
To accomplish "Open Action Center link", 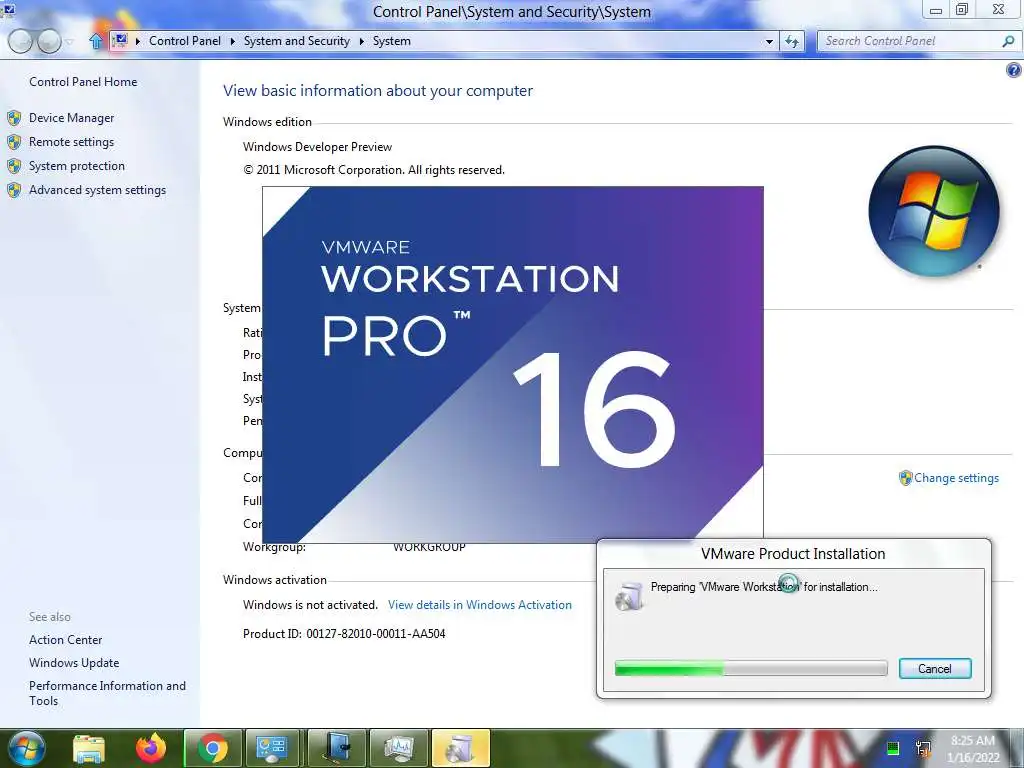I will click(65, 640).
